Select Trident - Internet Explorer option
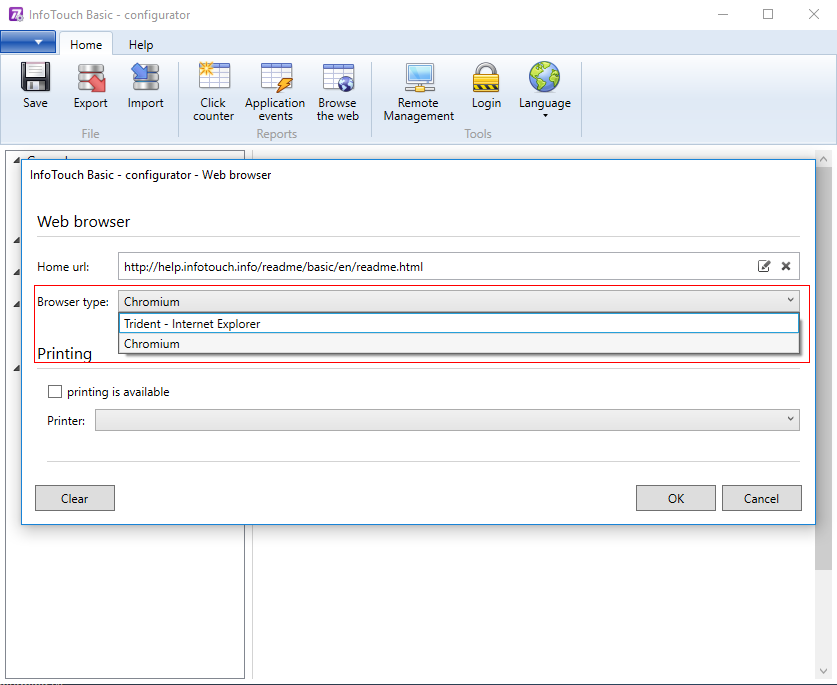837x685 pixels. [x=459, y=324]
